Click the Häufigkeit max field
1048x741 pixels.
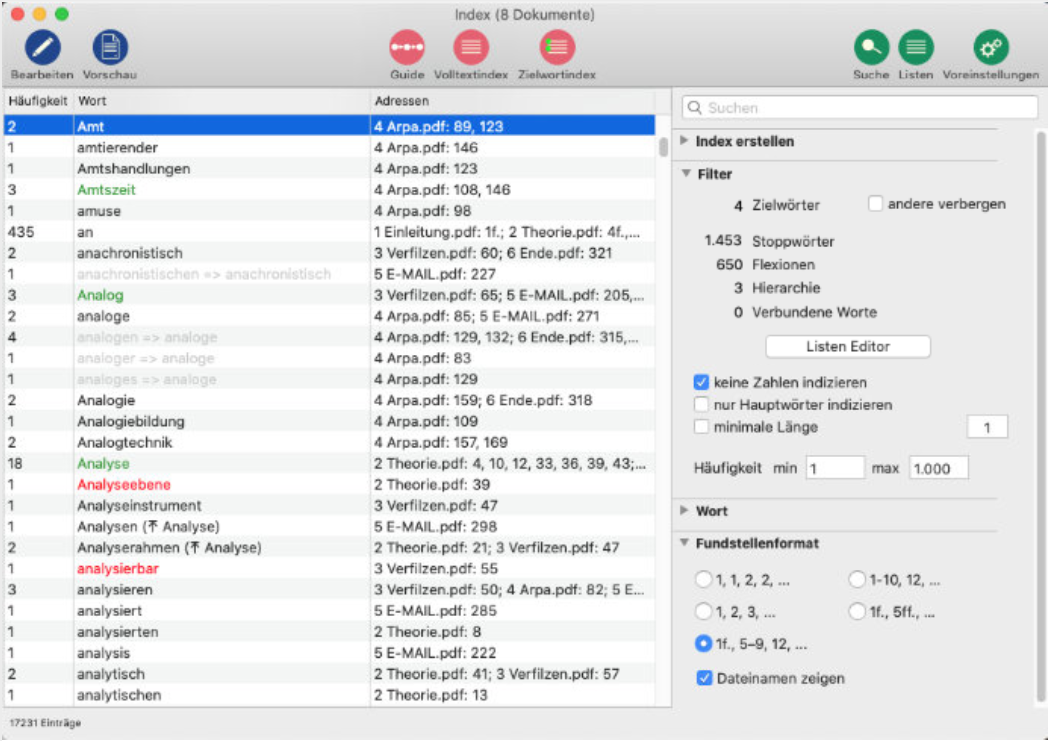coord(938,468)
